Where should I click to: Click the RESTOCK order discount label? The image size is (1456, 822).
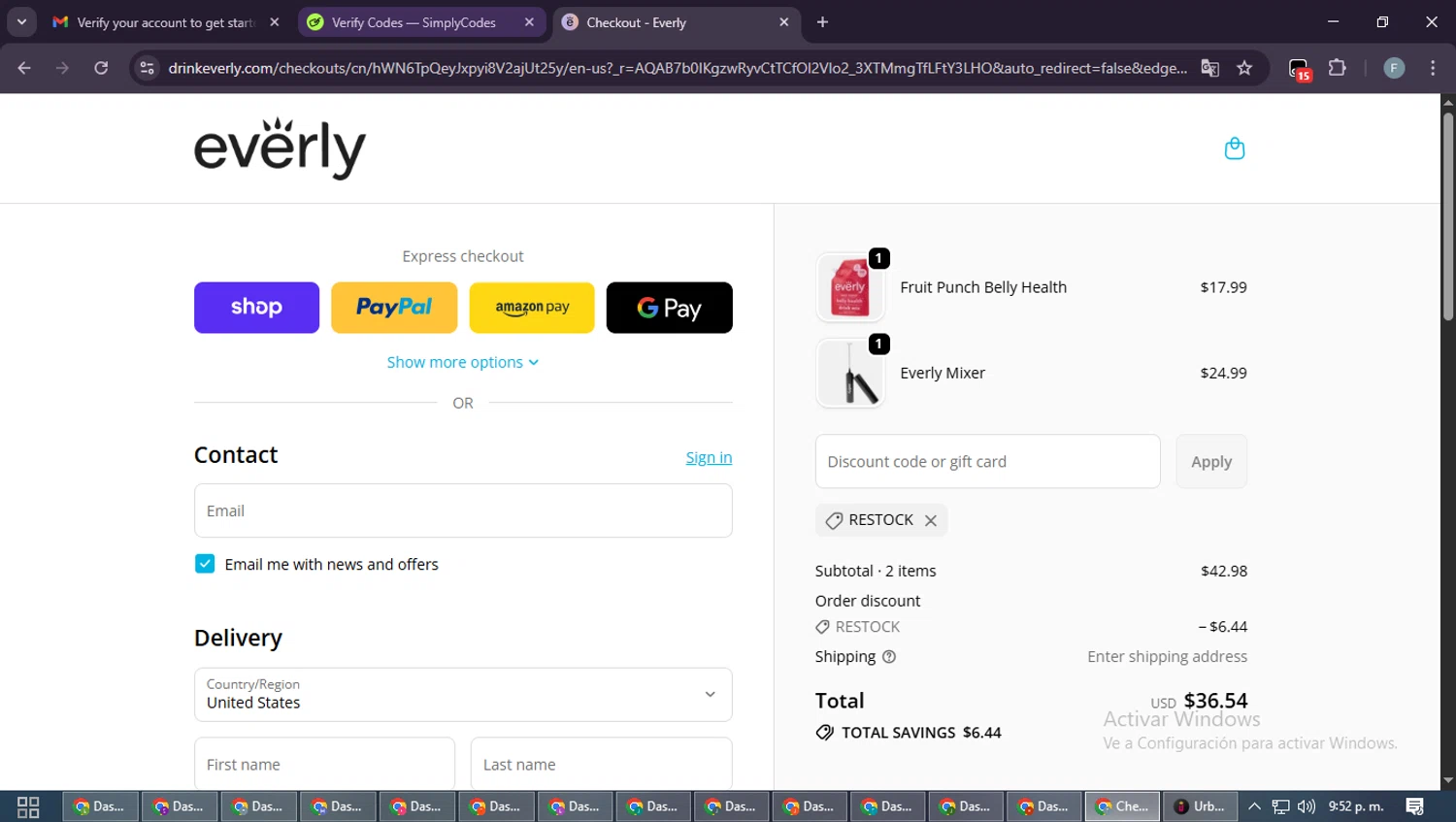868,627
